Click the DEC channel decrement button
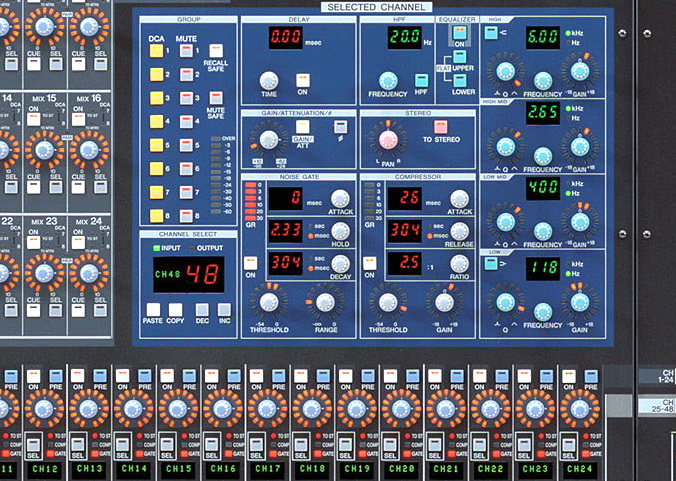This screenshot has width=676, height=481. click(202, 310)
